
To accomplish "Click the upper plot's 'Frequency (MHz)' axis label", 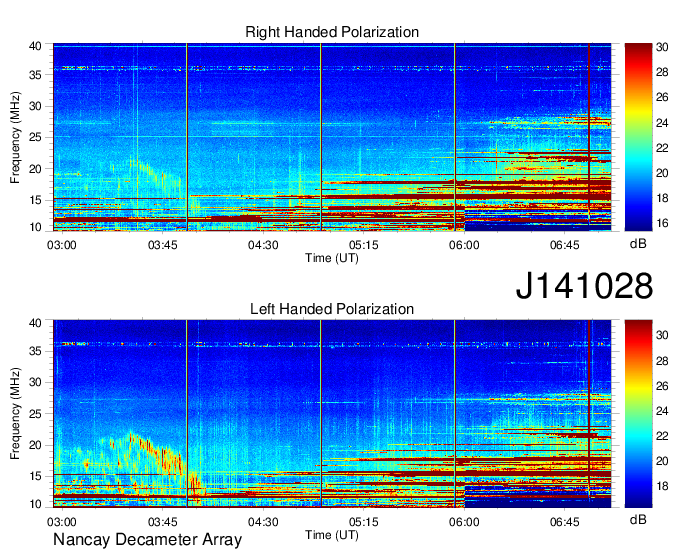I will point(15,137).
